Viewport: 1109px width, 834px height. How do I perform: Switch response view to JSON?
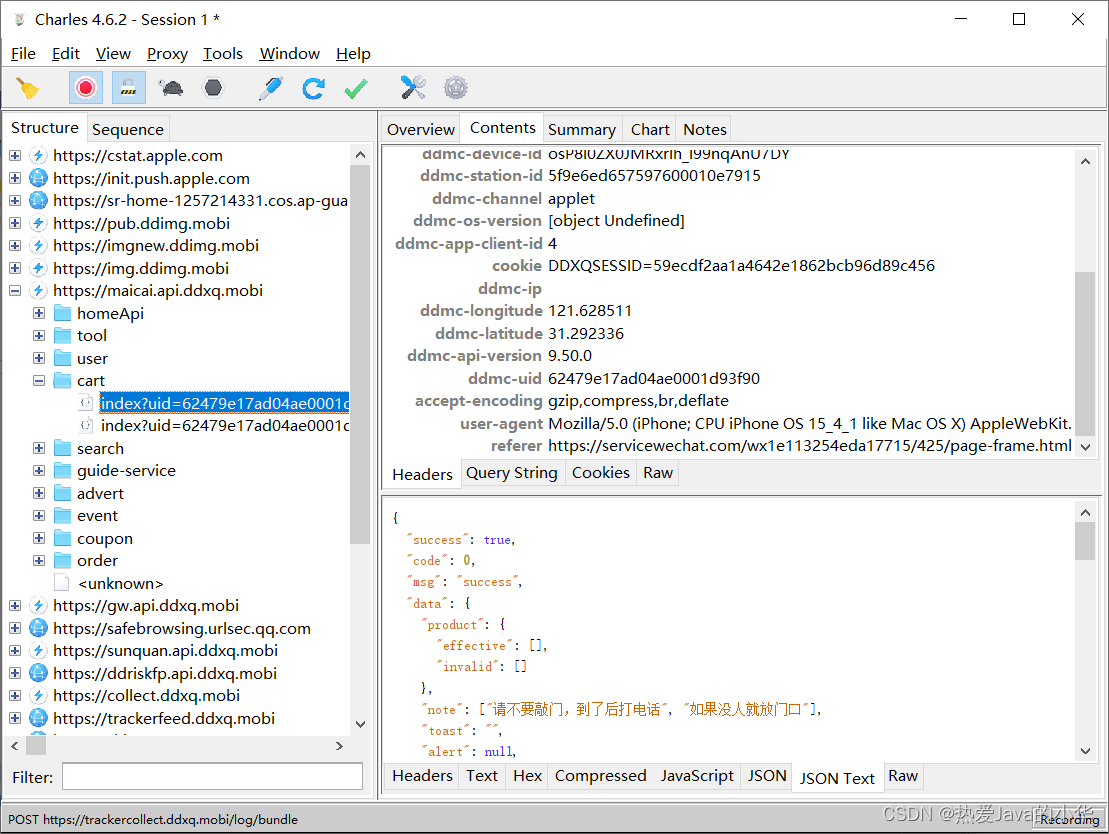pyautogui.click(x=767, y=776)
